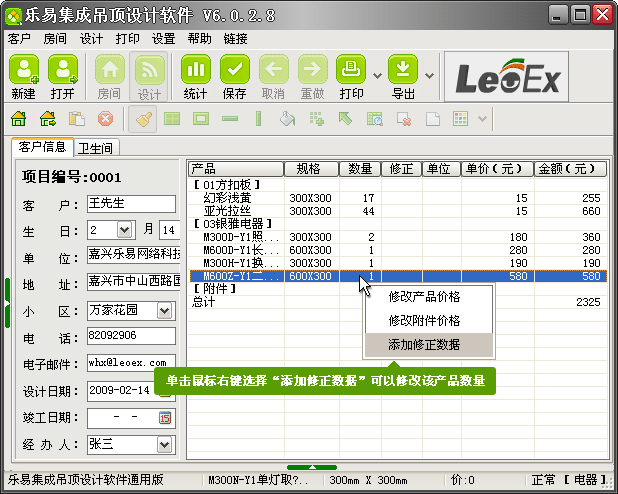
Task: Open the 小区 combo box showing 万家花园
Action: click(165, 312)
